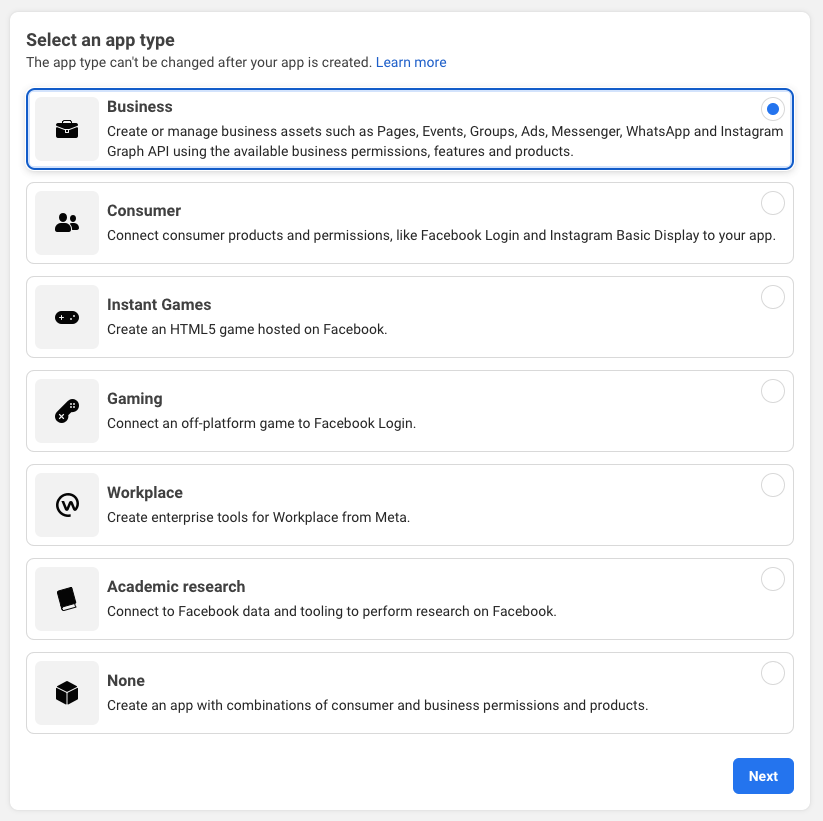Click the Next button

(763, 776)
